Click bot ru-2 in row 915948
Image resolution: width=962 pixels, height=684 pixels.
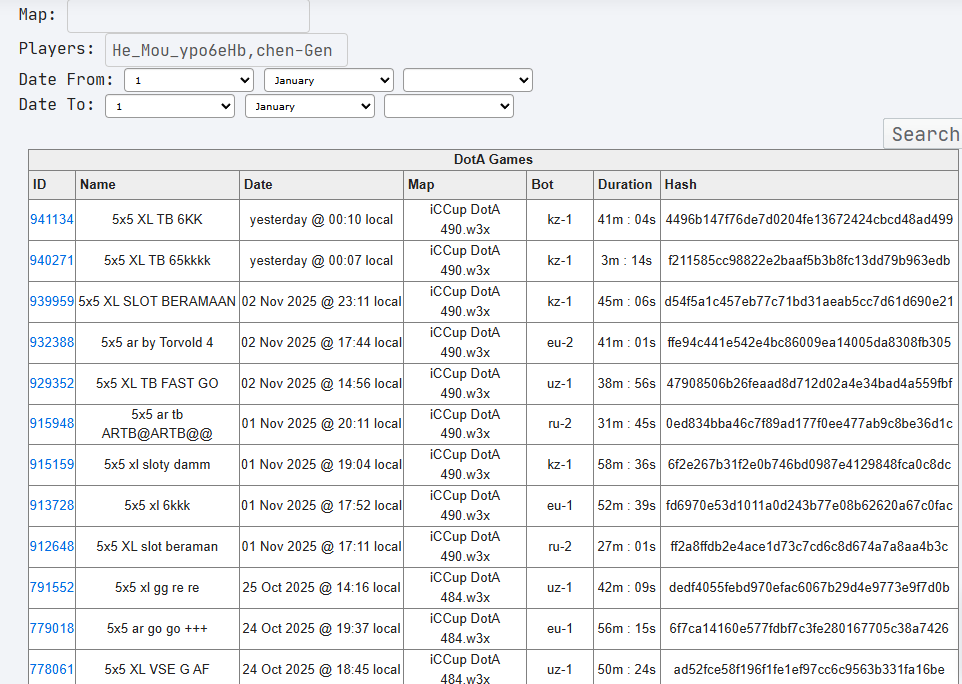click(x=560, y=424)
